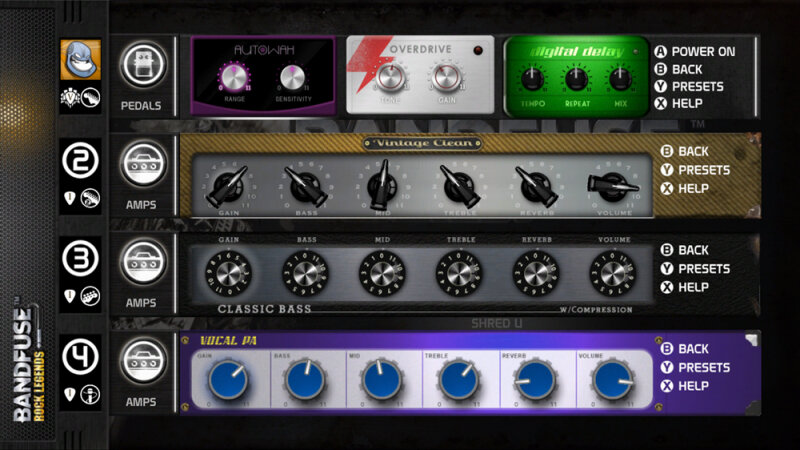Click the Vocal PA Gain knob
This screenshot has width=800, height=450.
tap(228, 380)
